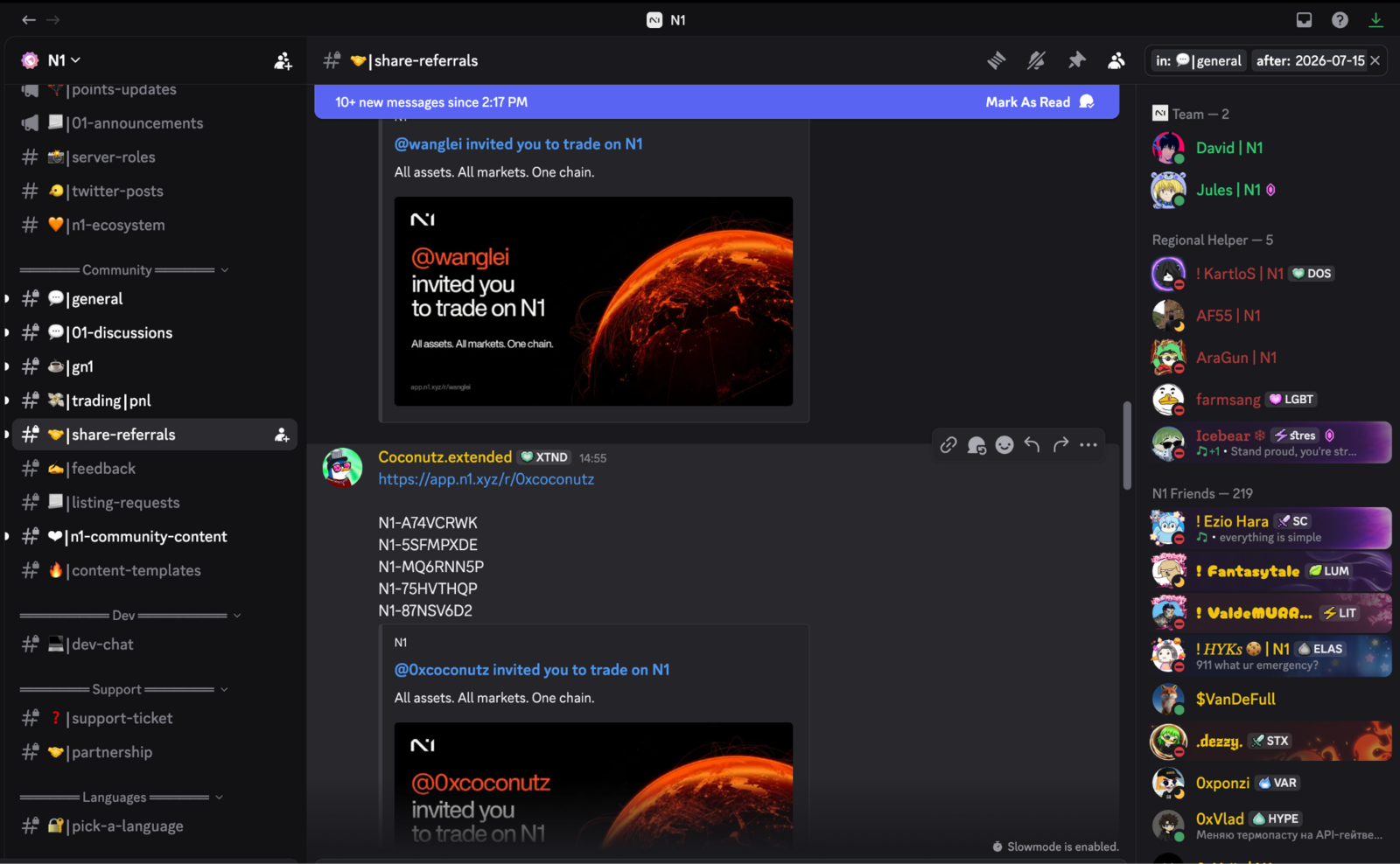This screenshot has height=864, width=1400.
Task: Go to the n1-ecosystem channel
Action: tap(155, 226)
